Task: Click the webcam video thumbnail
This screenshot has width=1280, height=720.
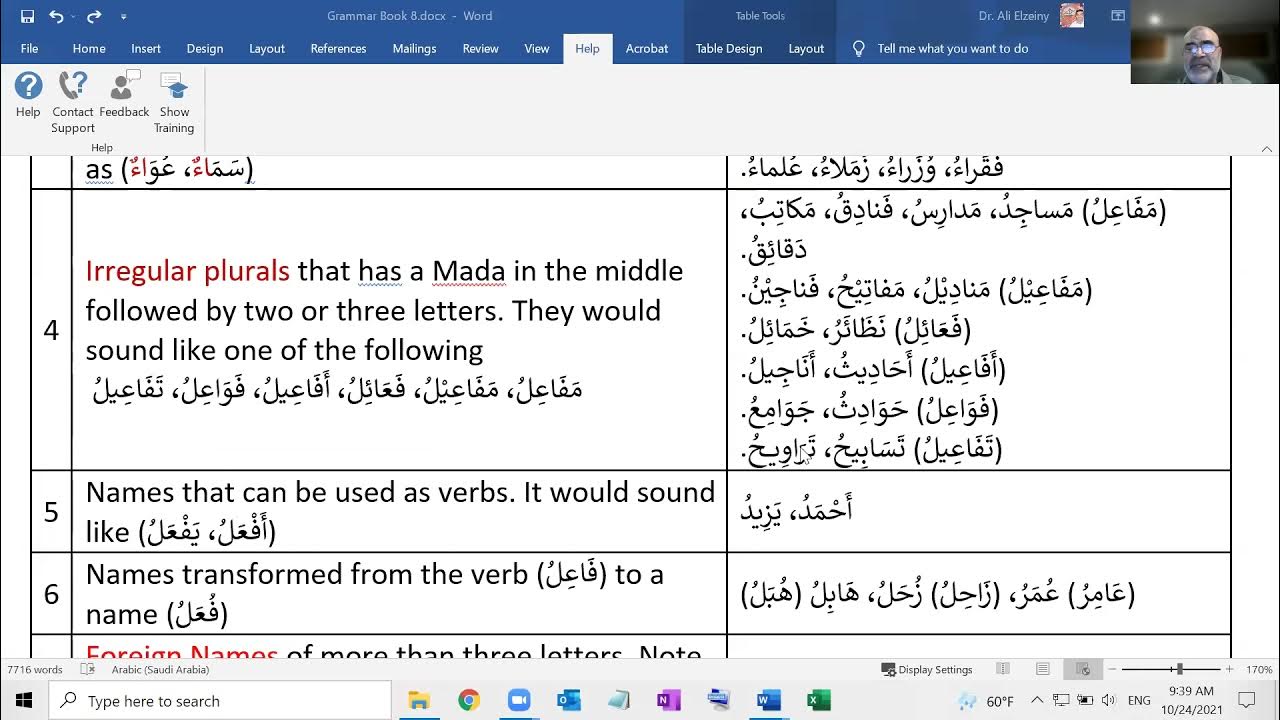Action: click(1205, 41)
